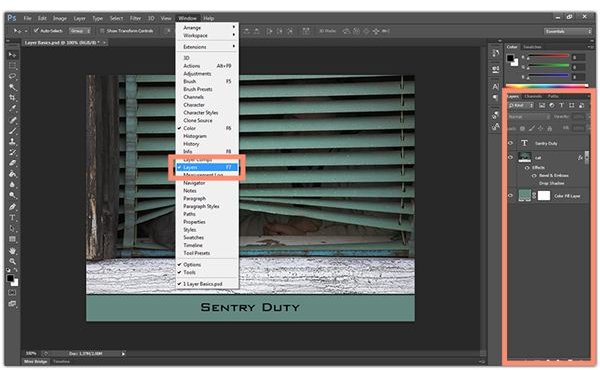Change screen mode icon in toolbox
The width and height of the screenshot is (600, 370).
pos(12,304)
